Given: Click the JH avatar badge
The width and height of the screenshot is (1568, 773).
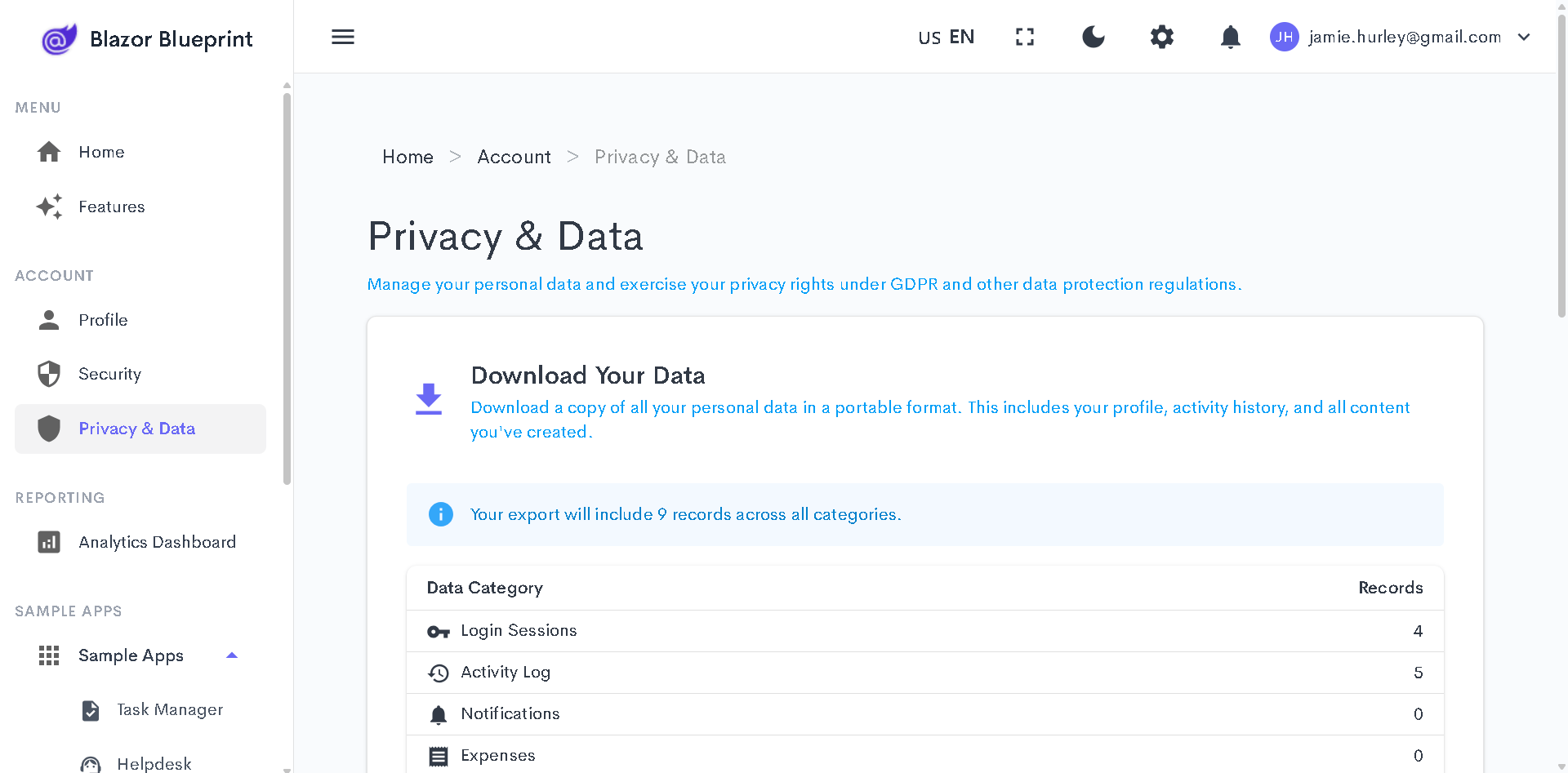Looking at the screenshot, I should (x=1284, y=37).
